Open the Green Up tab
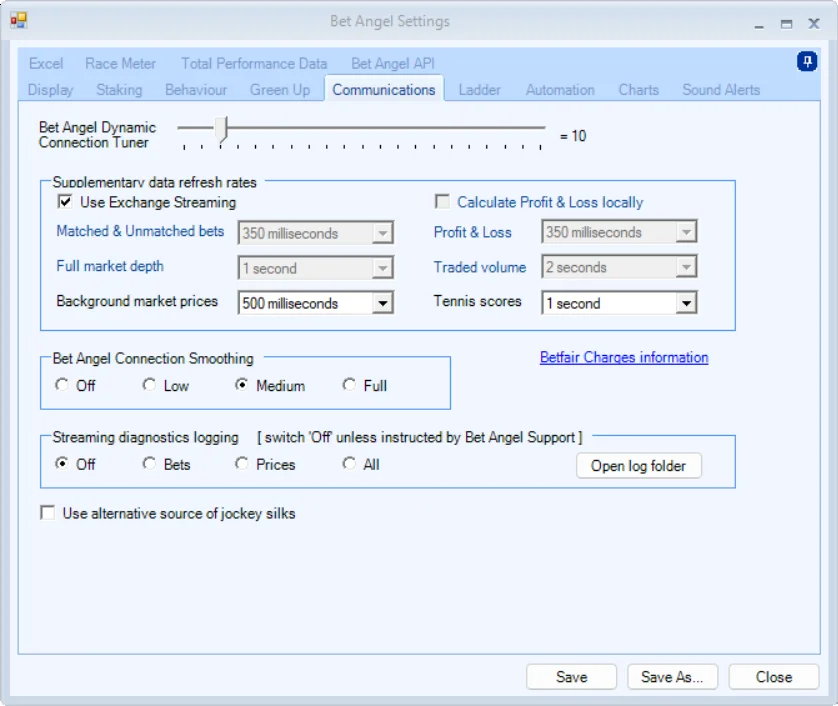This screenshot has width=838, height=706. pyautogui.click(x=280, y=90)
